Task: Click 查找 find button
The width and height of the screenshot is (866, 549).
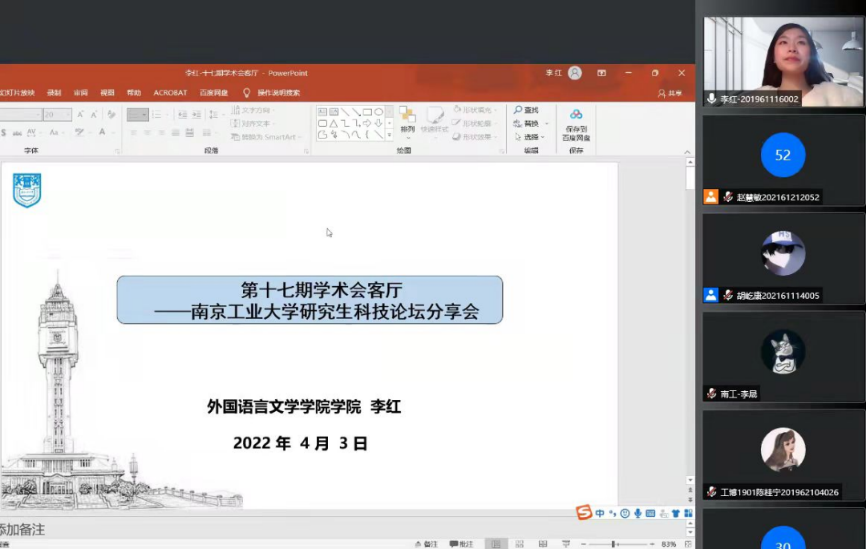Action: click(x=526, y=110)
